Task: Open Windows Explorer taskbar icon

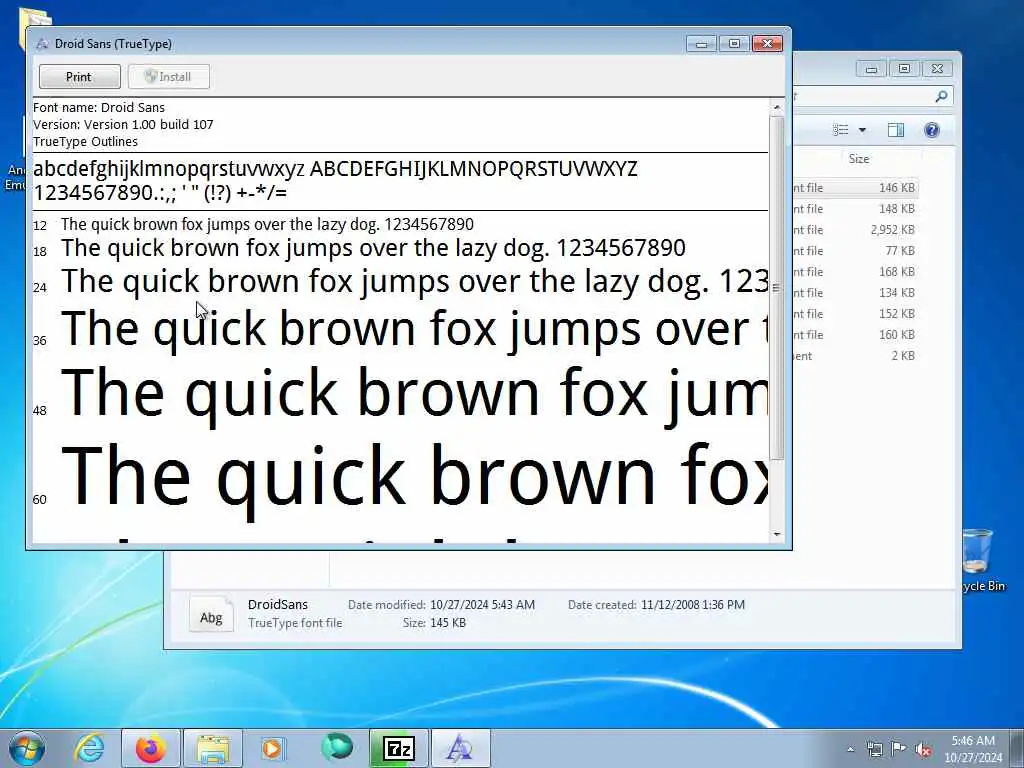Action: click(213, 748)
